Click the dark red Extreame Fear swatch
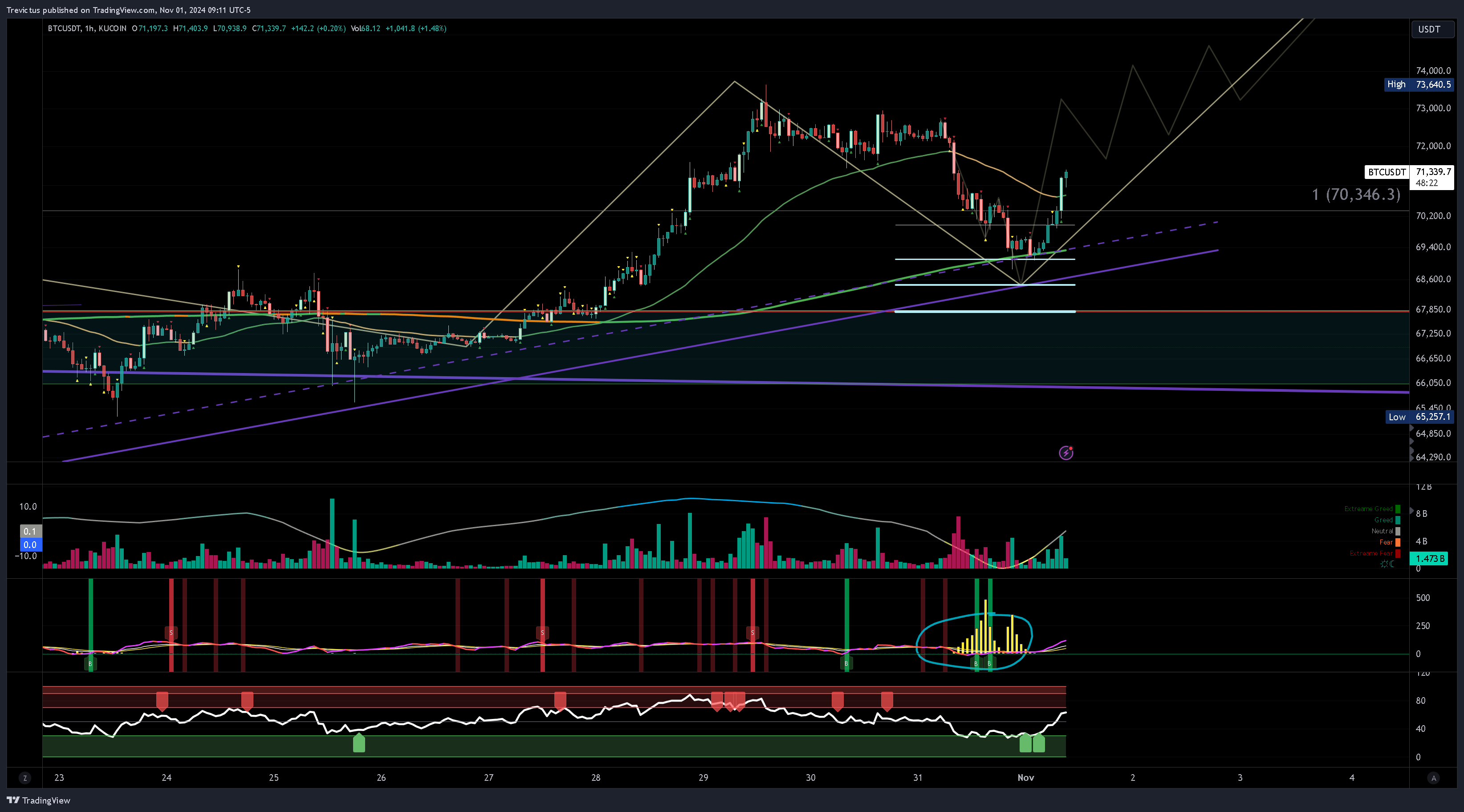Viewport: 1464px width, 812px height. tap(1398, 553)
